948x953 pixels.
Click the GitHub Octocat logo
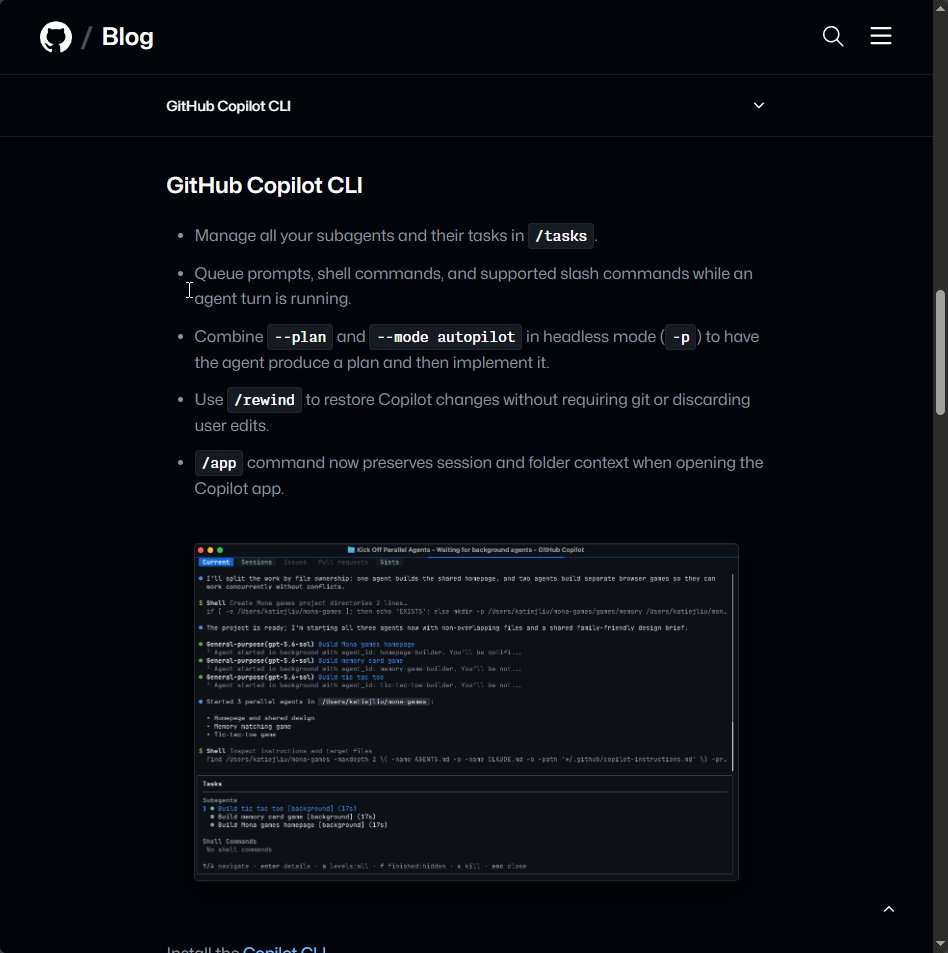(56, 37)
